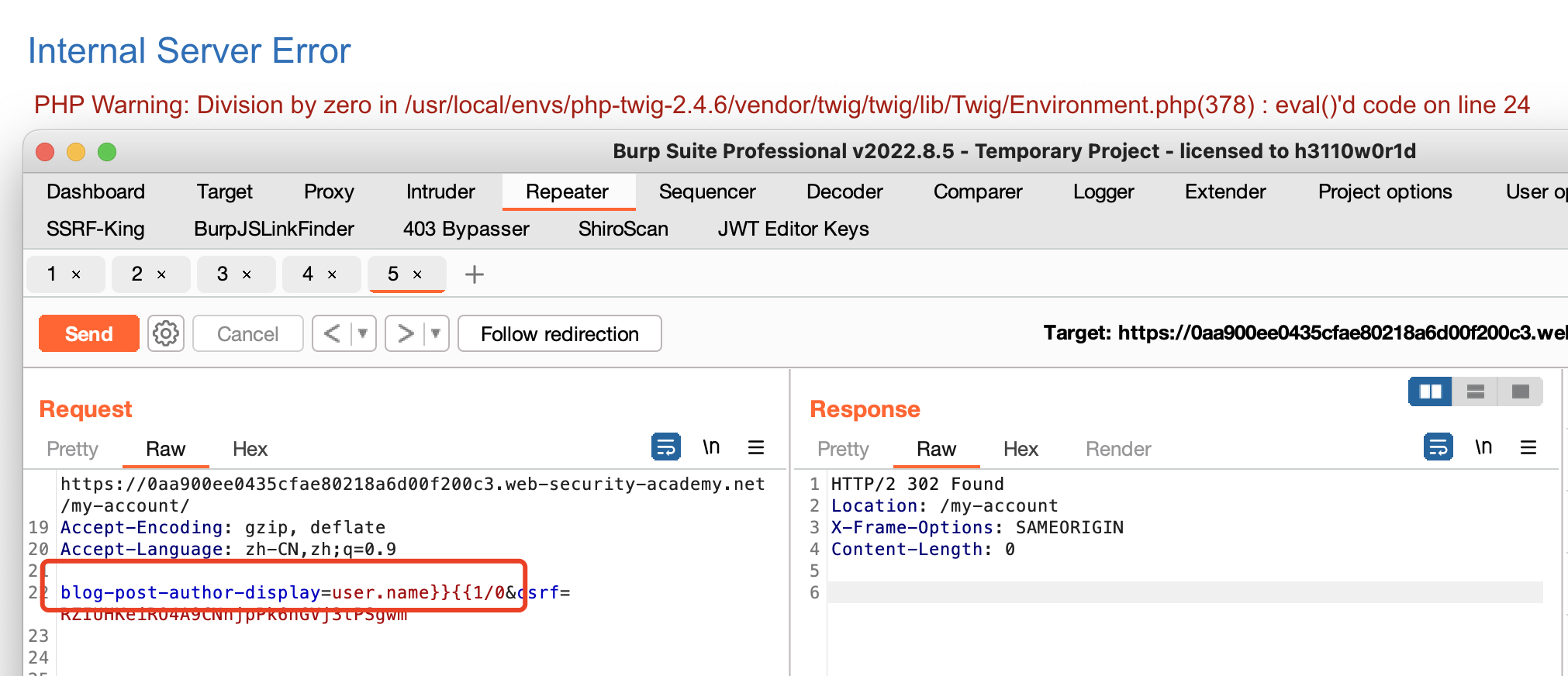Click the blog-post-author-display parameter in request body
This screenshot has height=676, width=1568.
point(191,593)
